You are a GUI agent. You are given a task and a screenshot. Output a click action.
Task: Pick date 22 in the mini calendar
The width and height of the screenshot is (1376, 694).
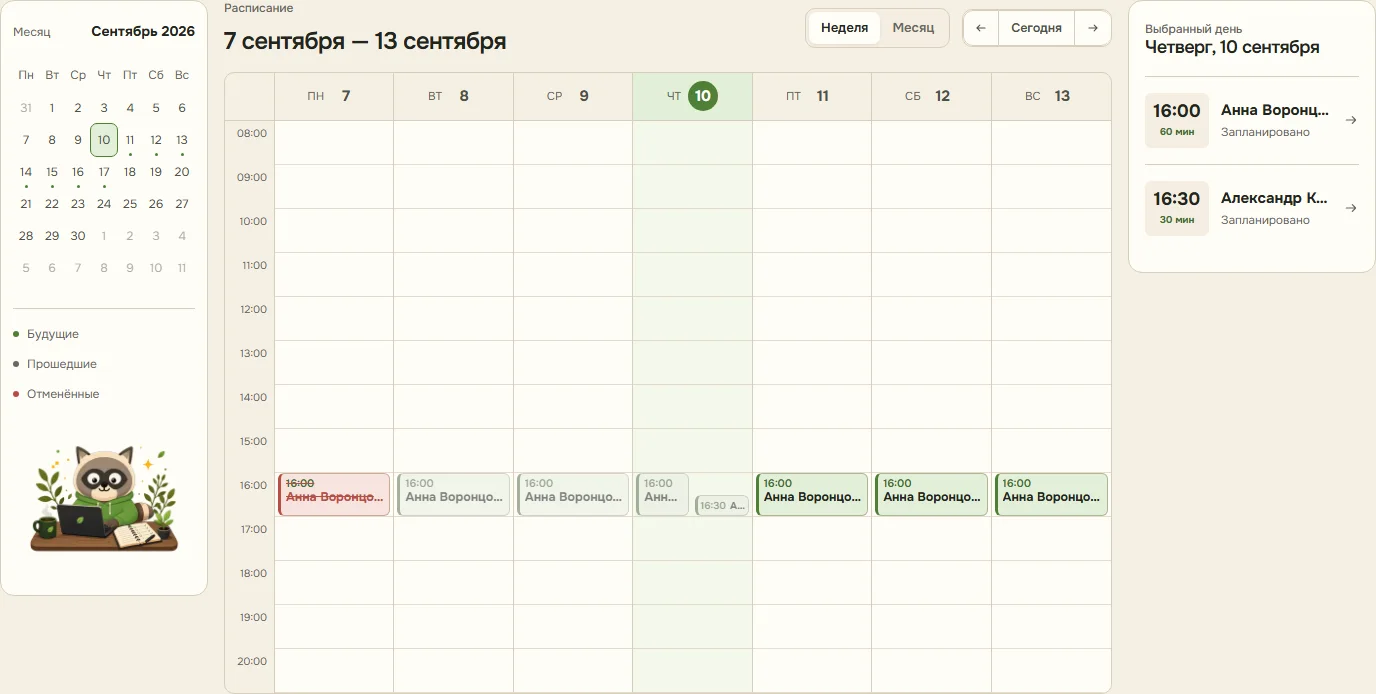(x=52, y=204)
